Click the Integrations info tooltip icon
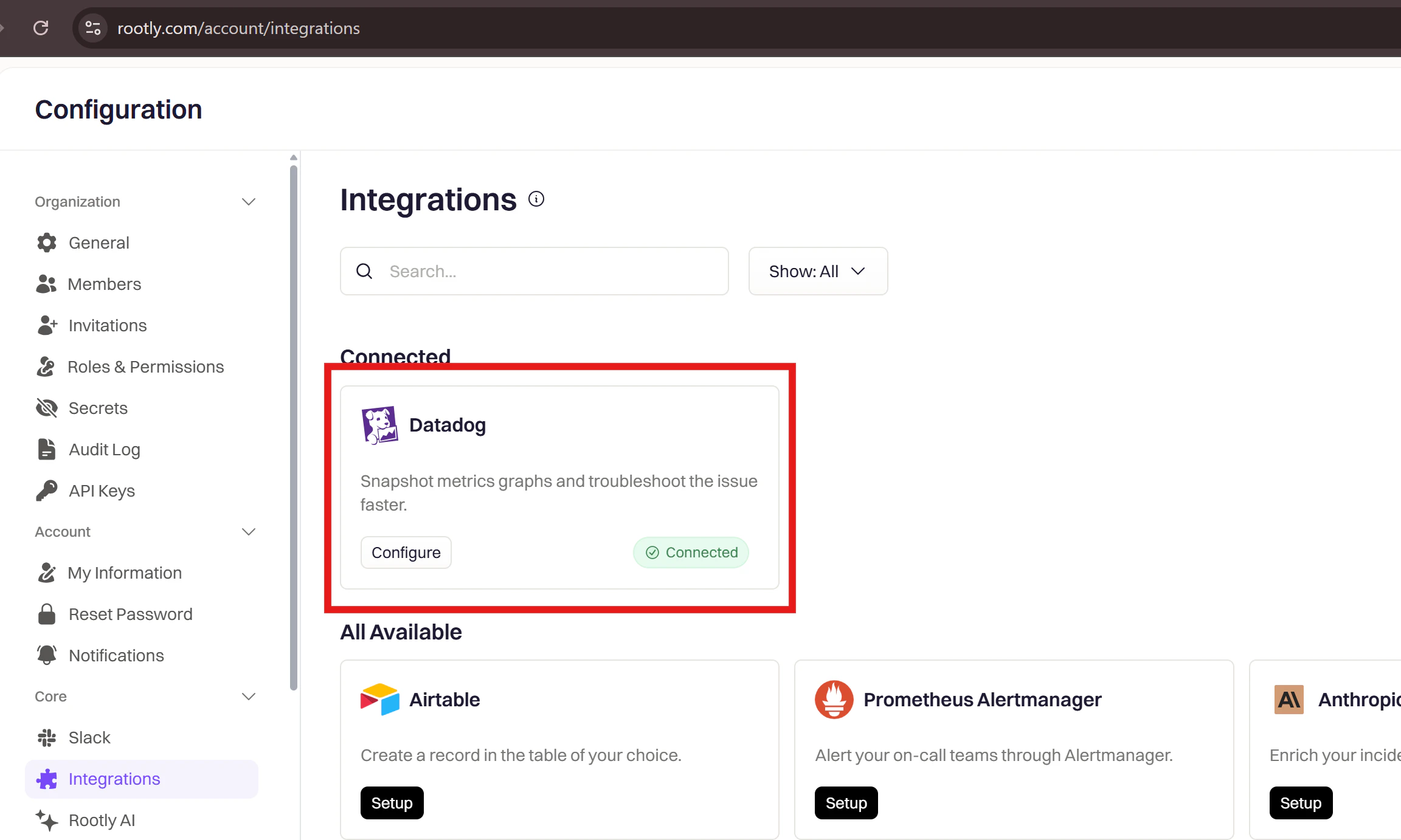Screen dimensions: 1401x840 [536, 199]
